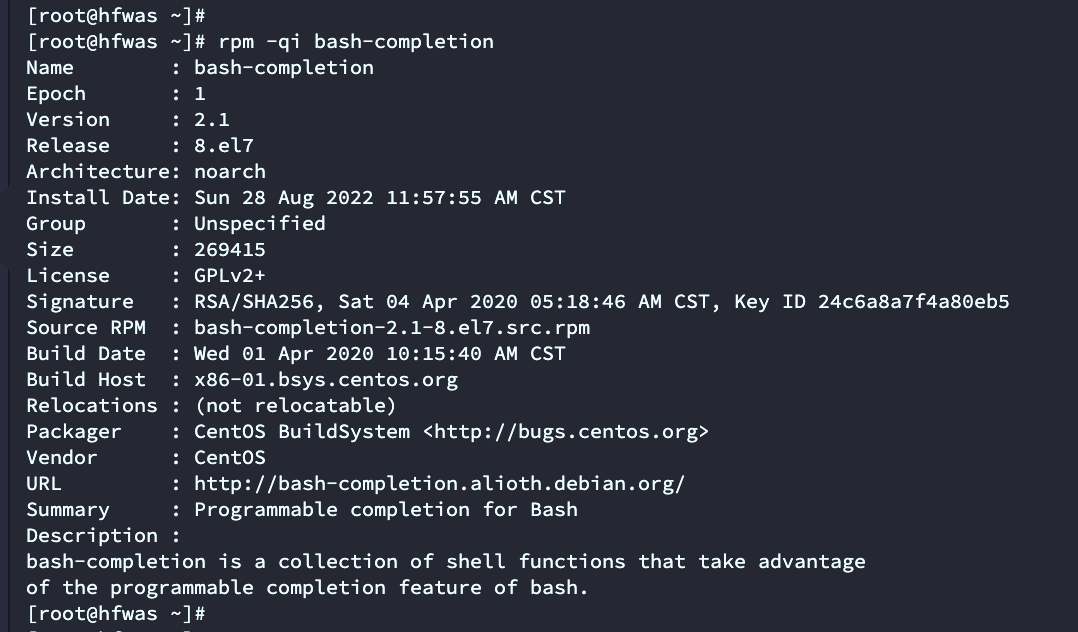Select the License value 'GPLv2+'
The height and width of the screenshot is (632, 1078).
(x=229, y=276)
